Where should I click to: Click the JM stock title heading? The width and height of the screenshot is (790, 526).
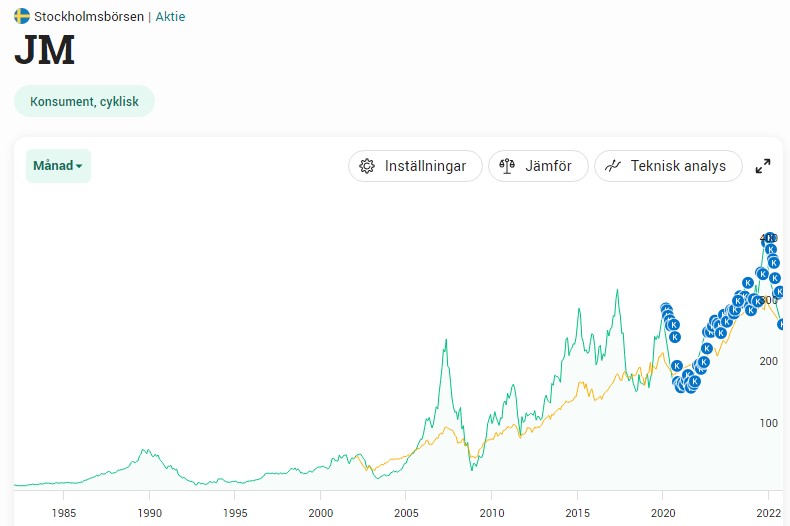click(45, 52)
